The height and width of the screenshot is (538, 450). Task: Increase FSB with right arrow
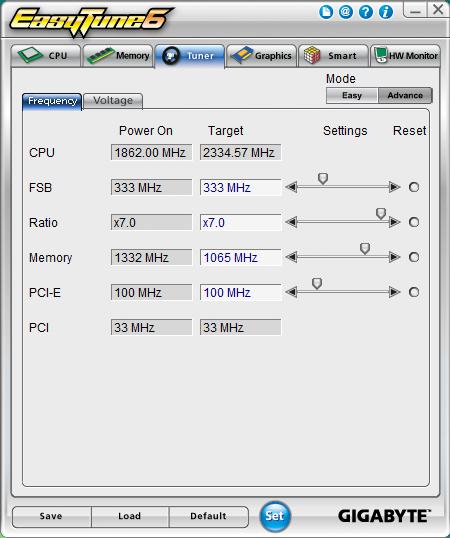[395, 187]
